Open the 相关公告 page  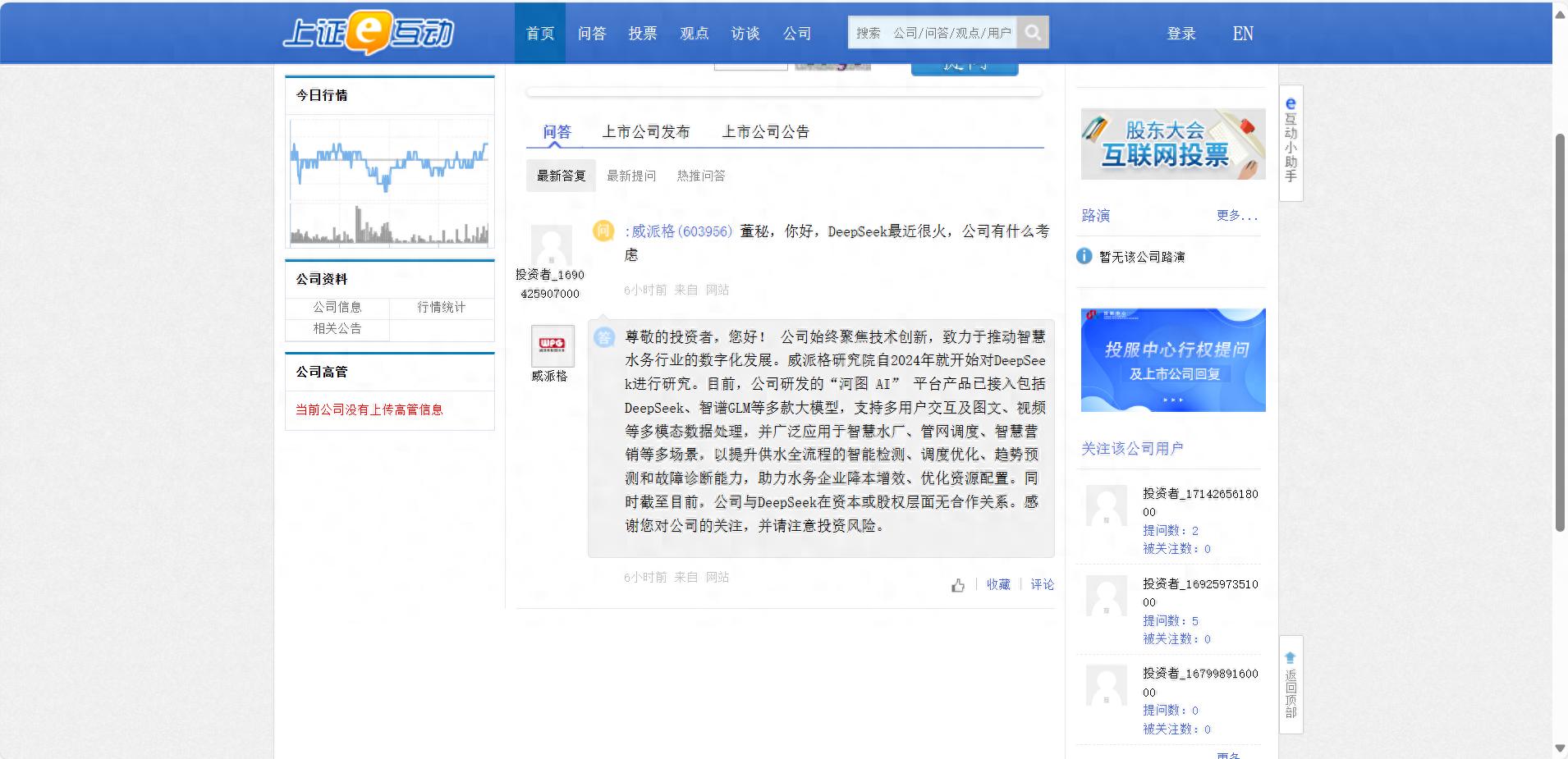pos(337,328)
